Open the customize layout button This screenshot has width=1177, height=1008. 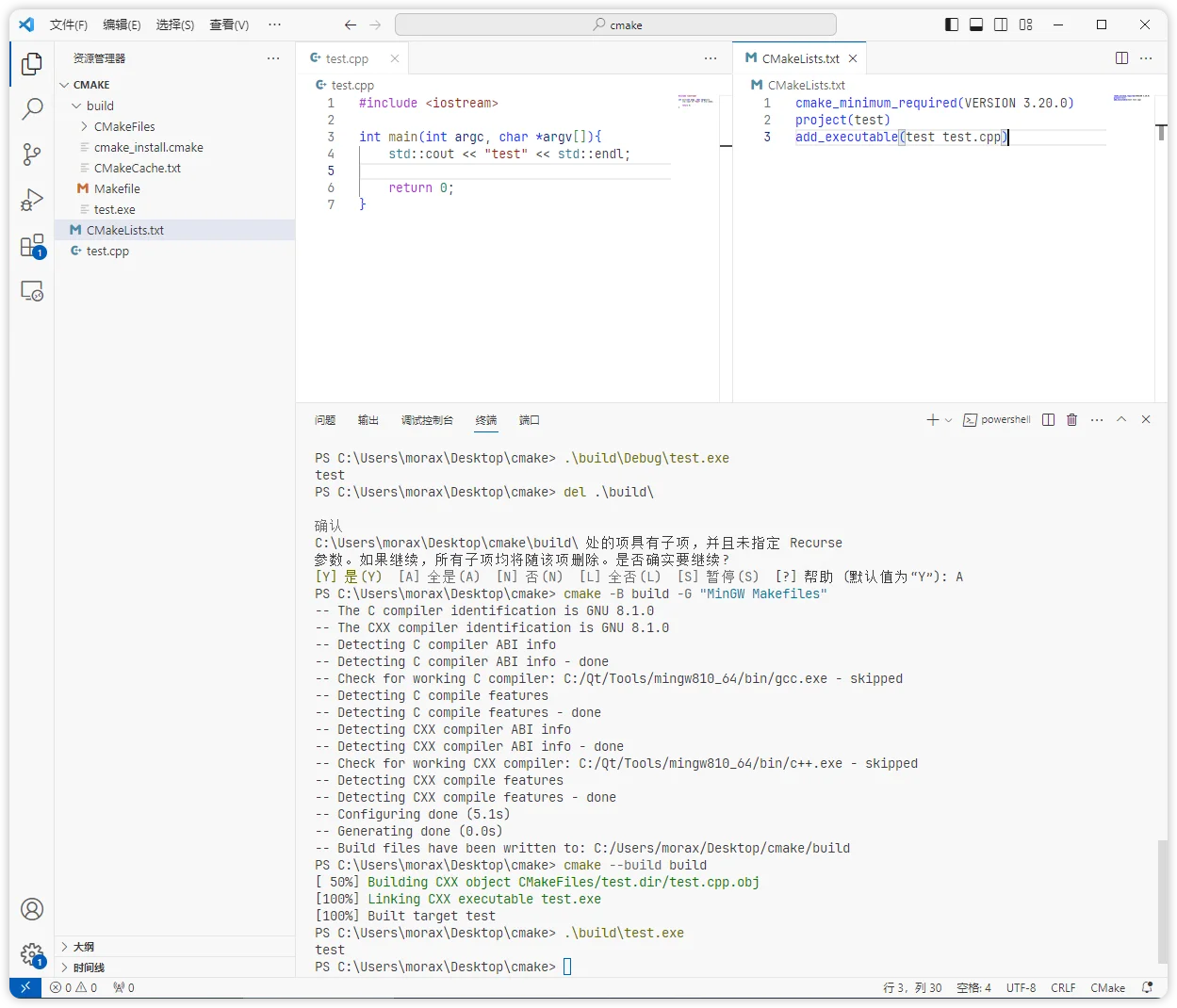click(1026, 24)
